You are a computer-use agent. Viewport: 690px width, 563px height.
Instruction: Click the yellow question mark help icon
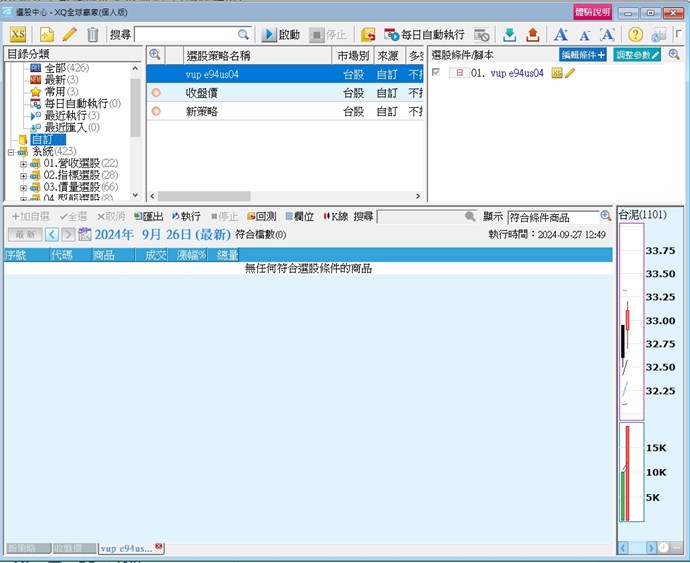[x=635, y=34]
